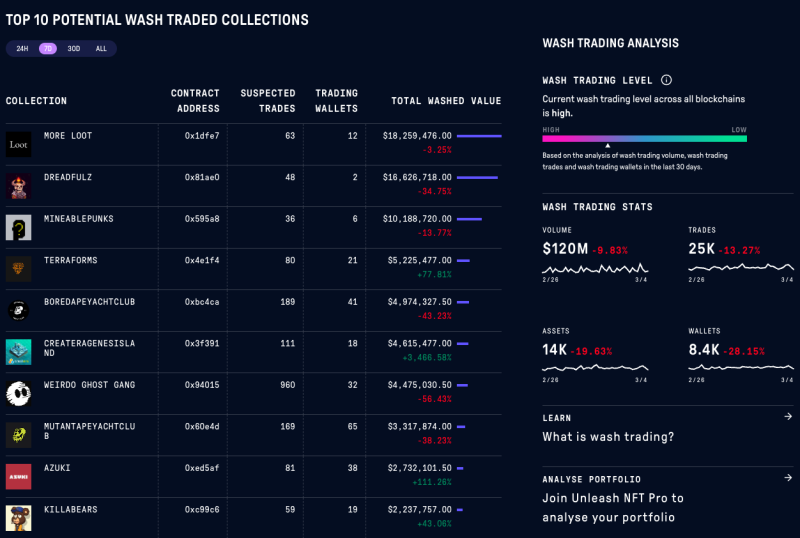Click contract address 0xed5af
800x538 pixels.
(202, 468)
